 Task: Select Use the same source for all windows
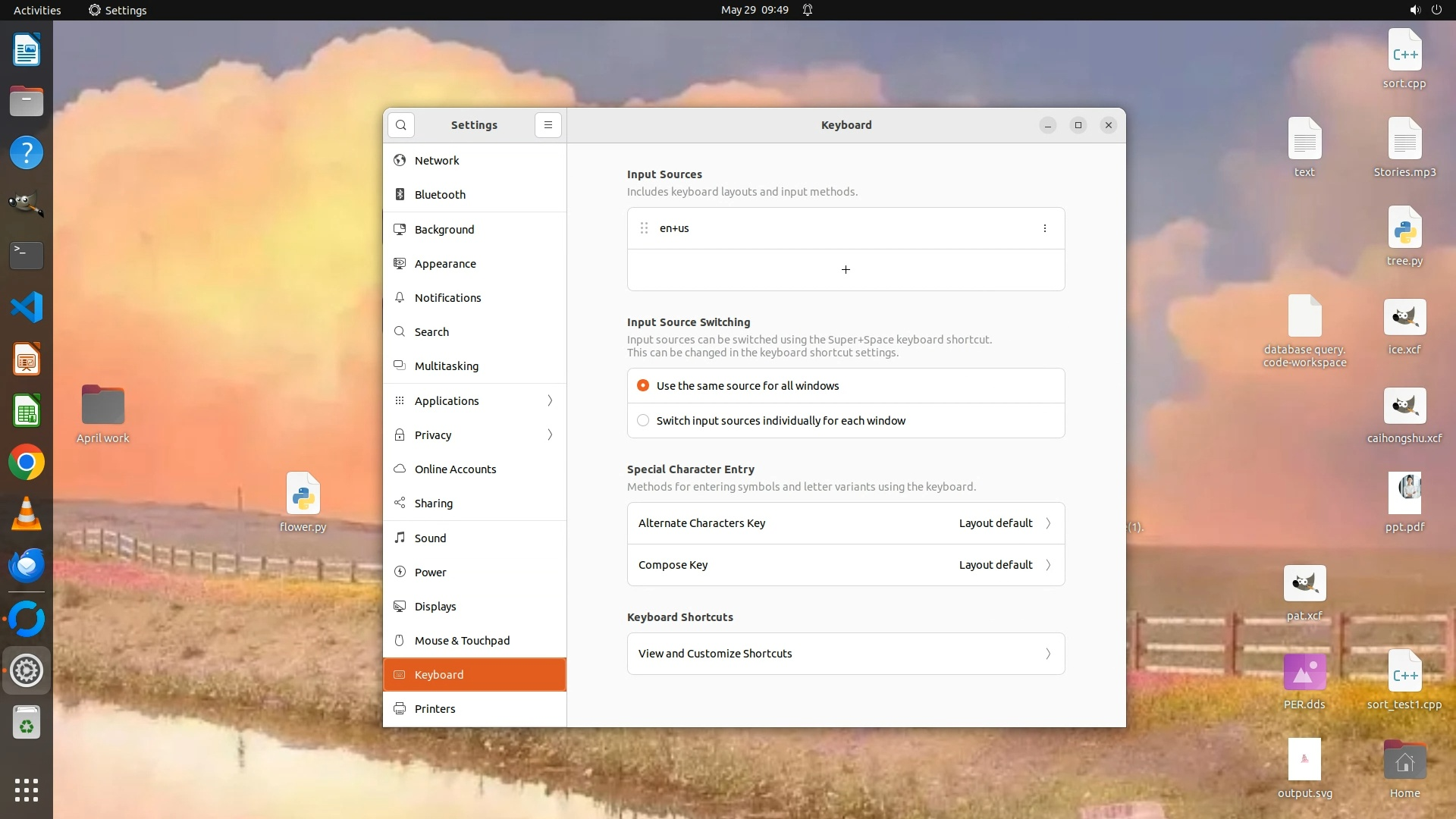(643, 386)
